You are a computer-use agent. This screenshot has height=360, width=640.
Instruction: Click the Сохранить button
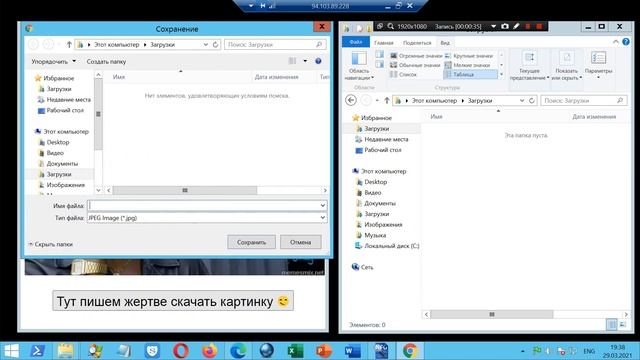tap(251, 242)
